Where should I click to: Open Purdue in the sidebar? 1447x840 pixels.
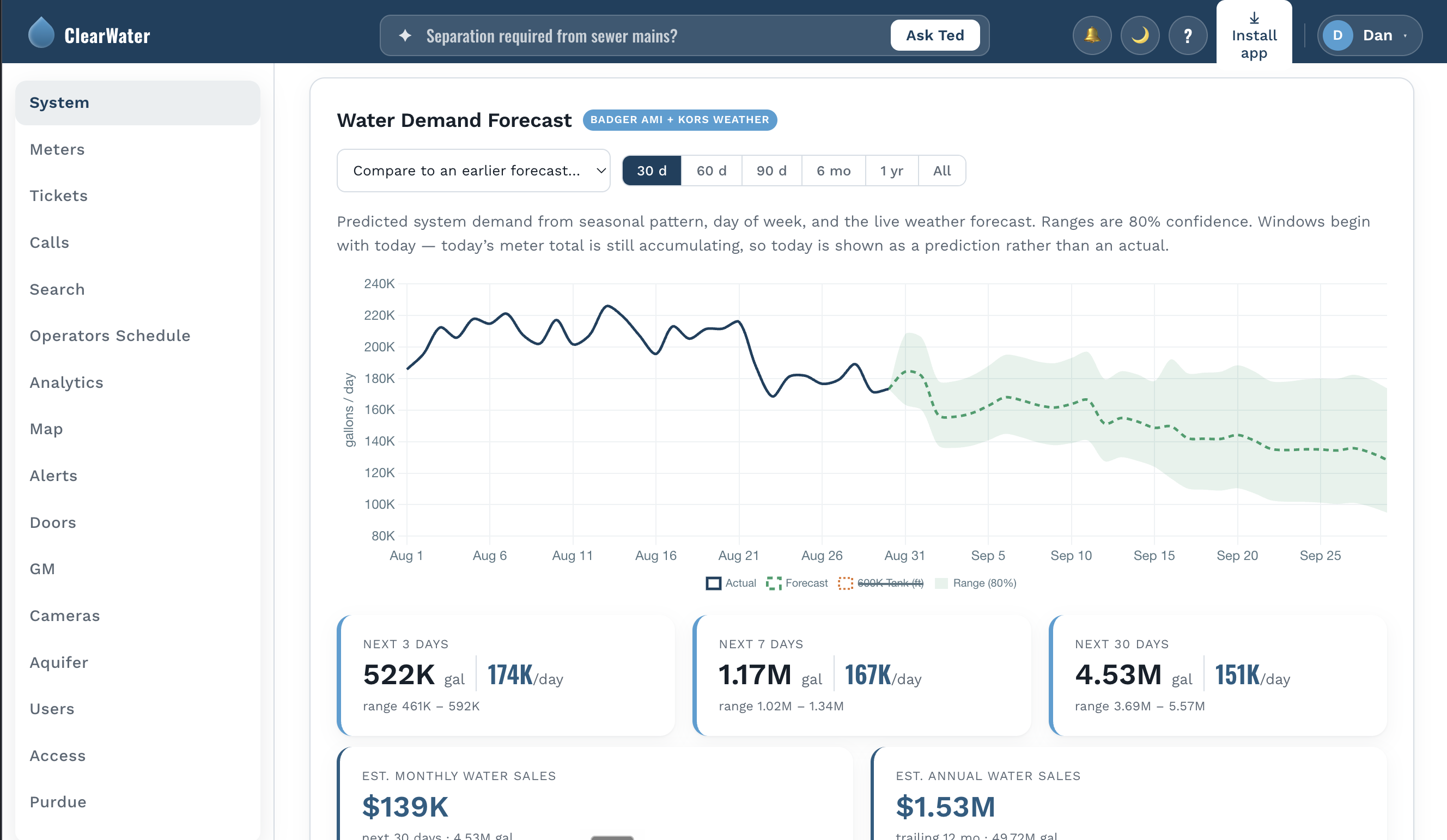pyautogui.click(x=138, y=802)
